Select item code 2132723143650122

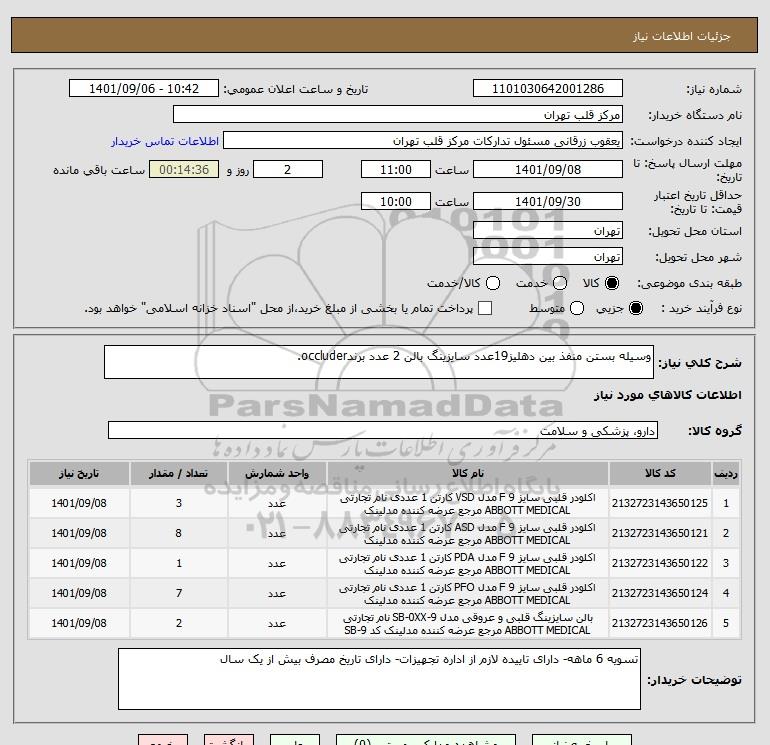pos(660,563)
